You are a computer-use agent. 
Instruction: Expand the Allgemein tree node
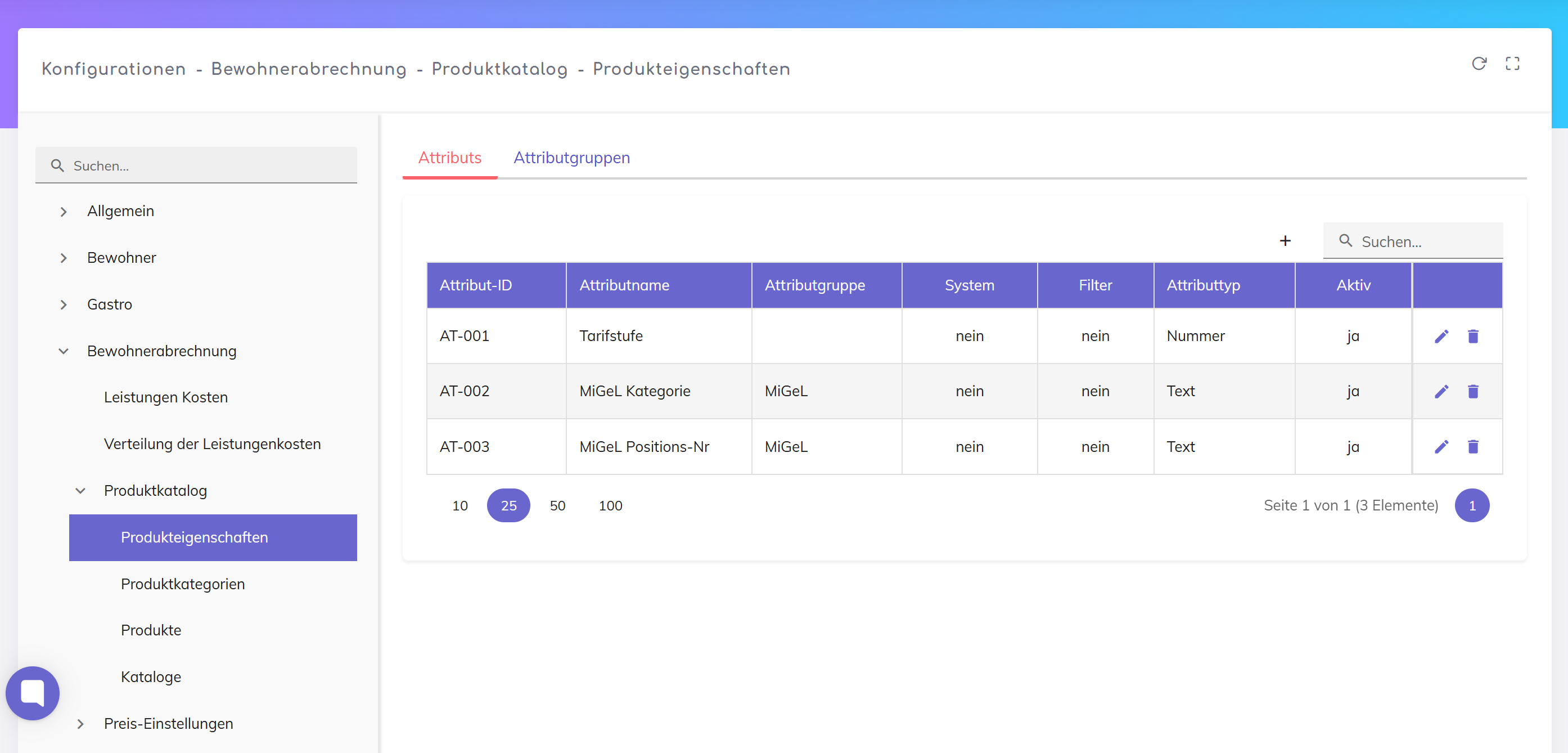click(x=64, y=212)
